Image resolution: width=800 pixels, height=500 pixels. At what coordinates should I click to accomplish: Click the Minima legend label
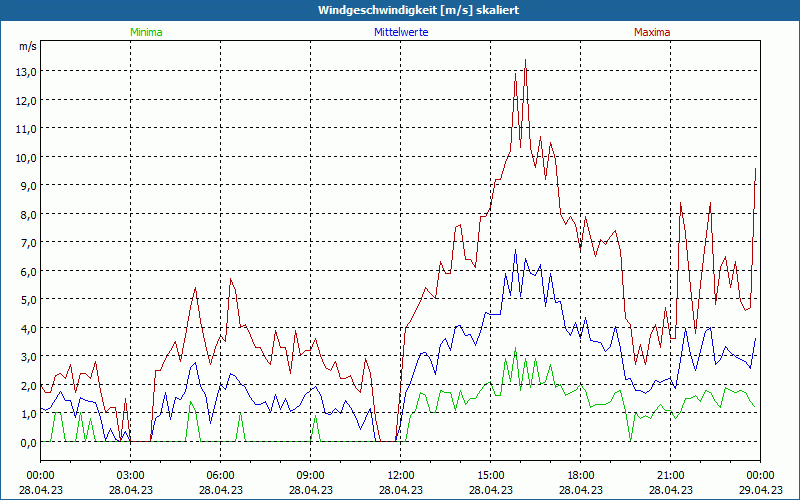click(x=145, y=32)
